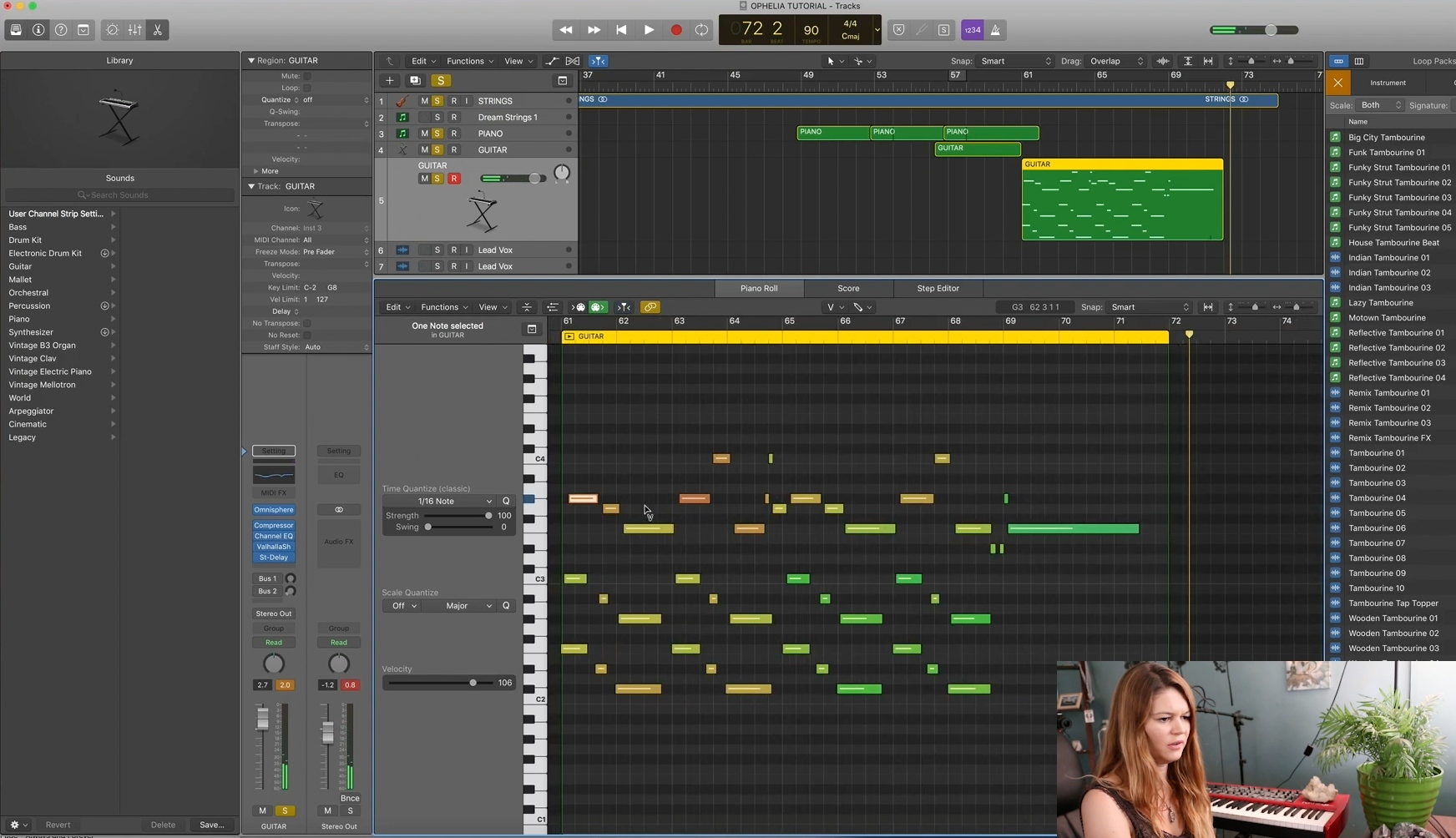
Task: Rewind the playhead
Action: (x=566, y=30)
